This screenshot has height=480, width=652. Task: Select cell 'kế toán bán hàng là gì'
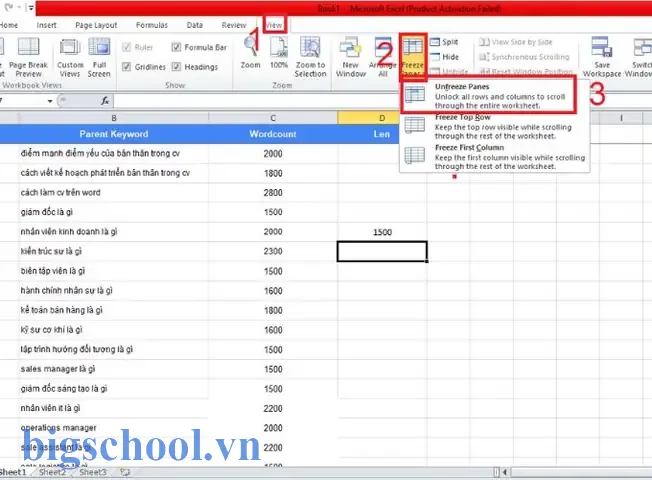click(114, 310)
